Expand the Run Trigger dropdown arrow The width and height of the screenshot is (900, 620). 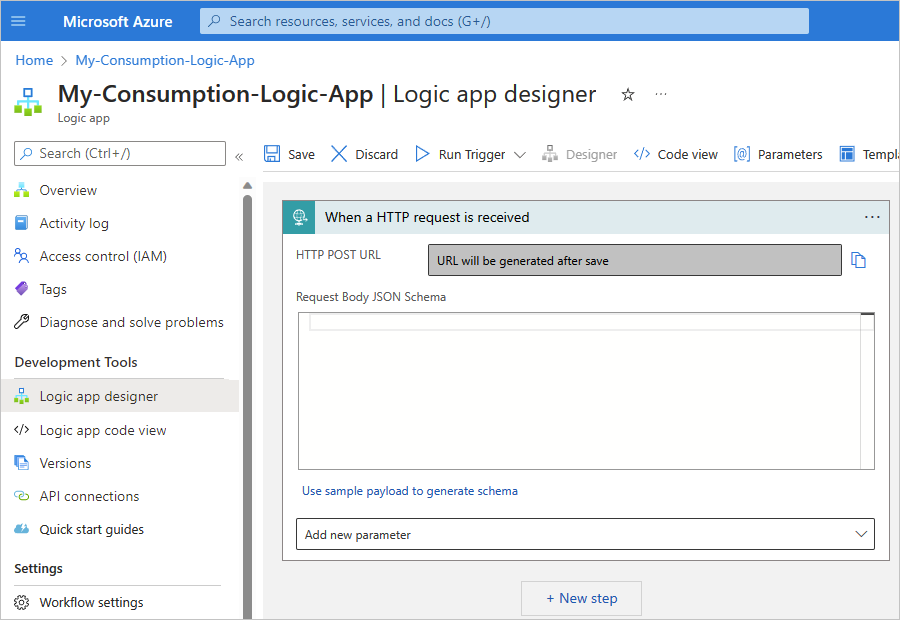[x=519, y=155]
